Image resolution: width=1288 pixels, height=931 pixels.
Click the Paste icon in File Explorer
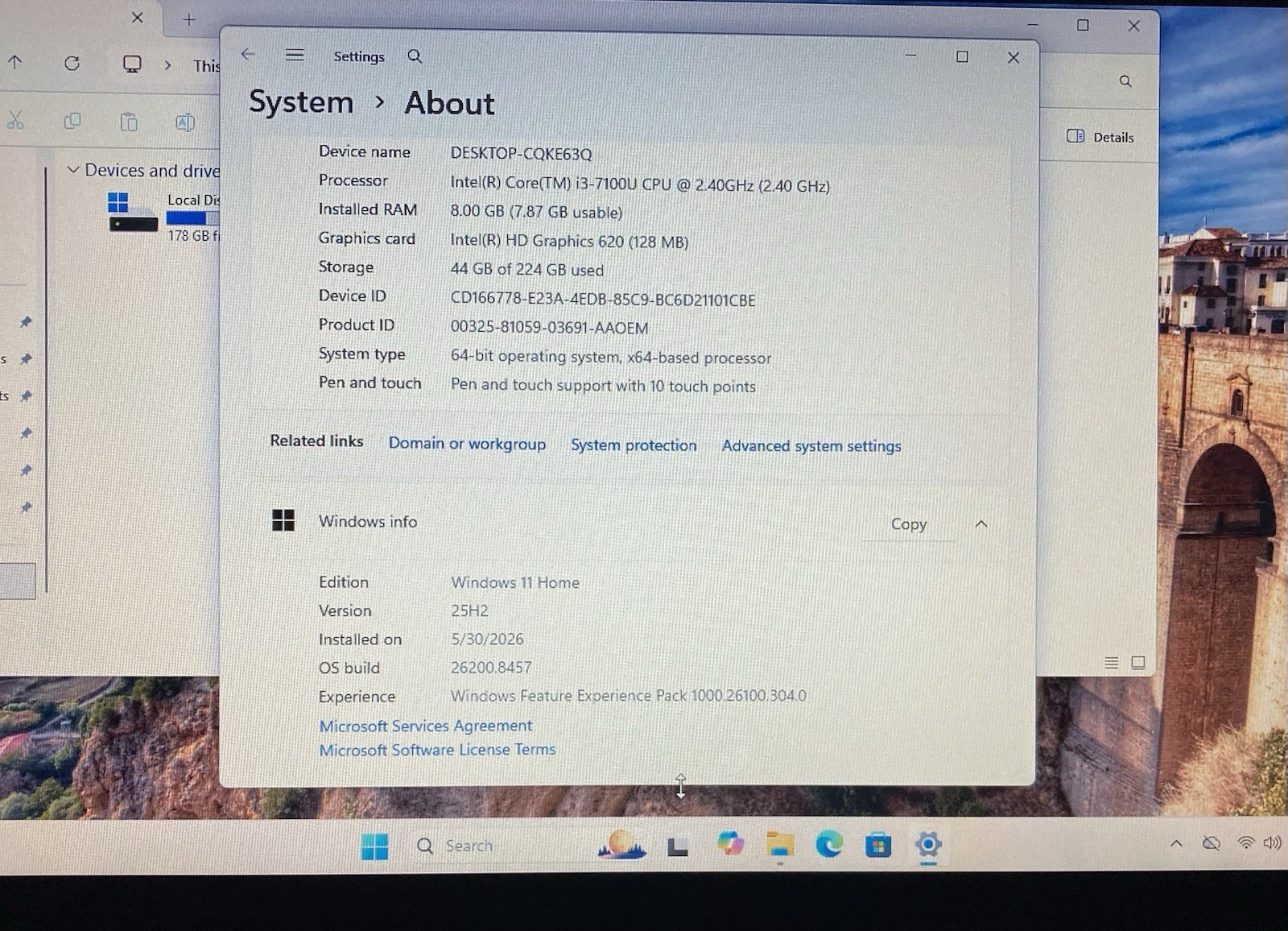coord(129,122)
